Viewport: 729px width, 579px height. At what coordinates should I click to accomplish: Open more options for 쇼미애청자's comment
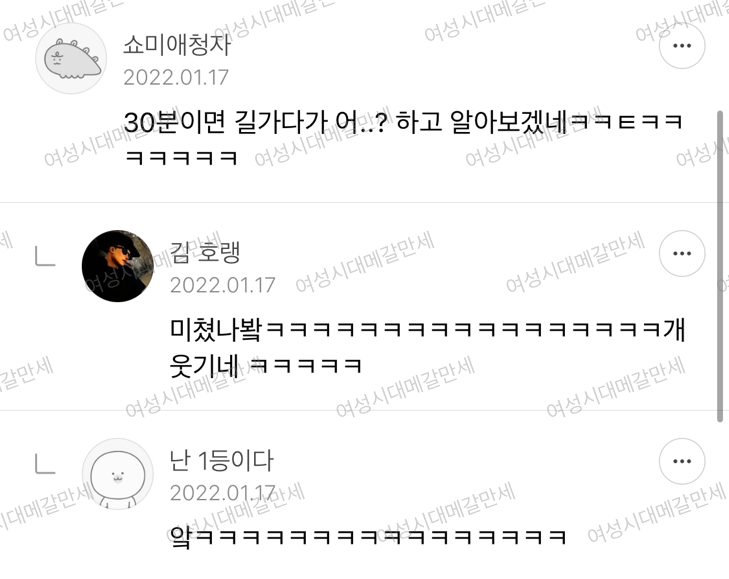(682, 46)
